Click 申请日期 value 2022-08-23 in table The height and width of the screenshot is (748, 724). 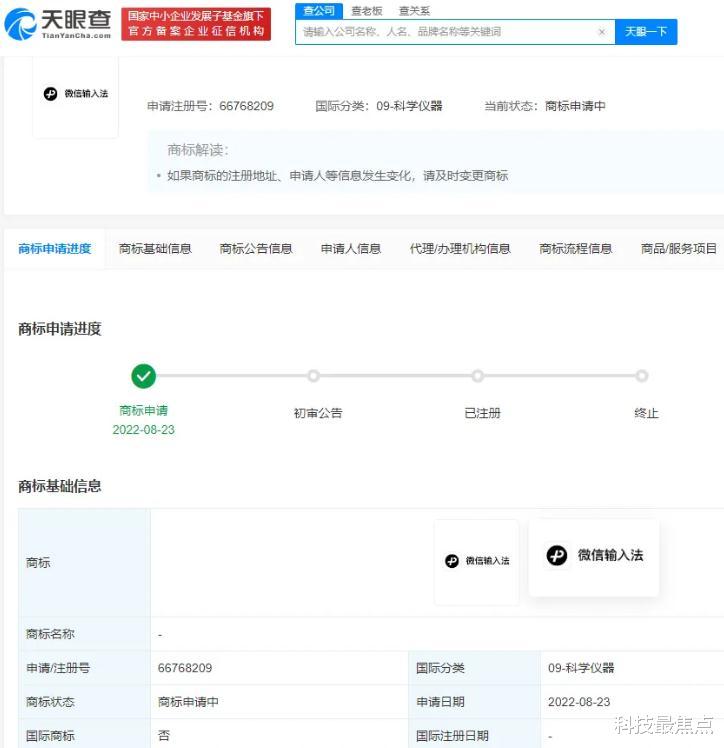coord(579,702)
